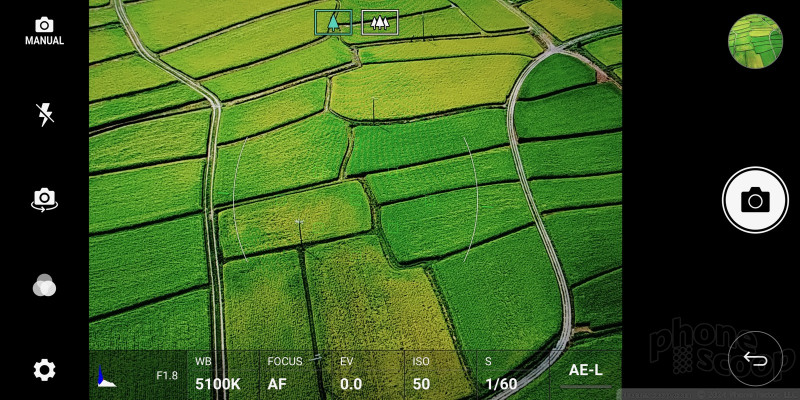Adjust white balance 5100K setting
The height and width of the screenshot is (400, 800).
[x=223, y=374]
